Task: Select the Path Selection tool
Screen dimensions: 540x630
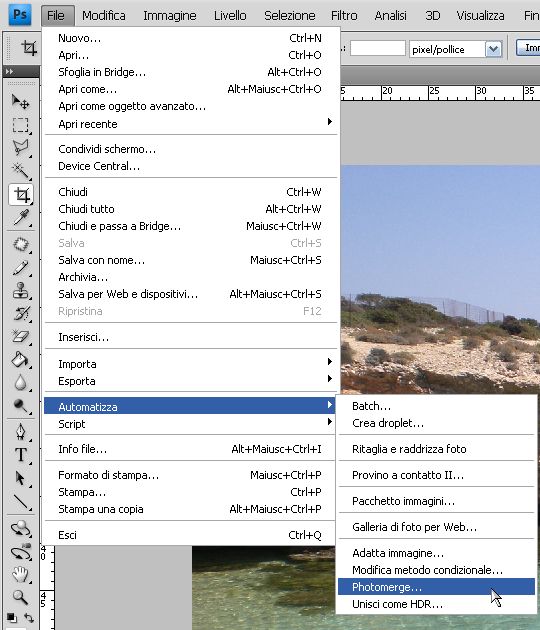Action: 20,479
